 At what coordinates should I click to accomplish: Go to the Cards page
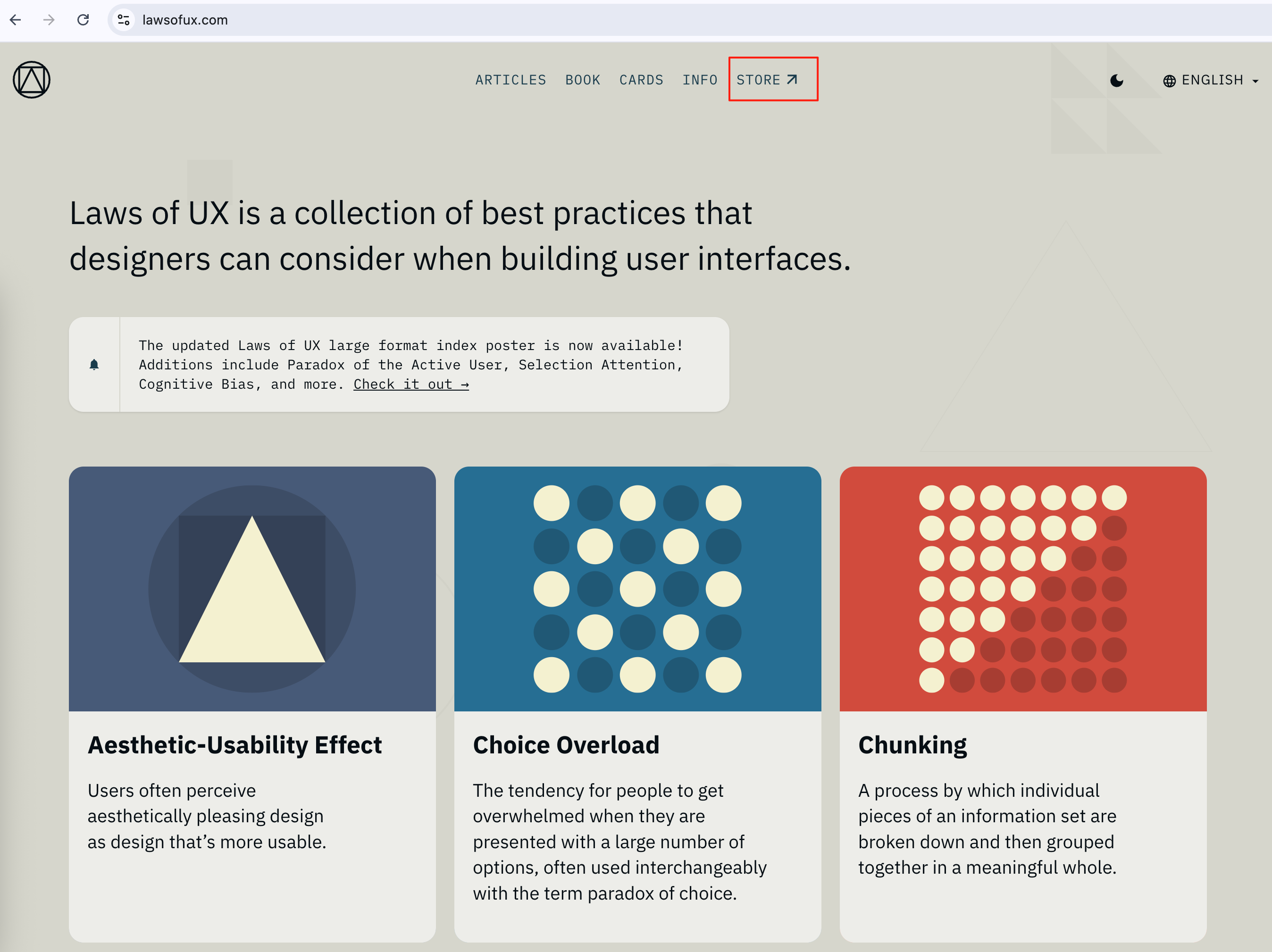click(x=641, y=80)
